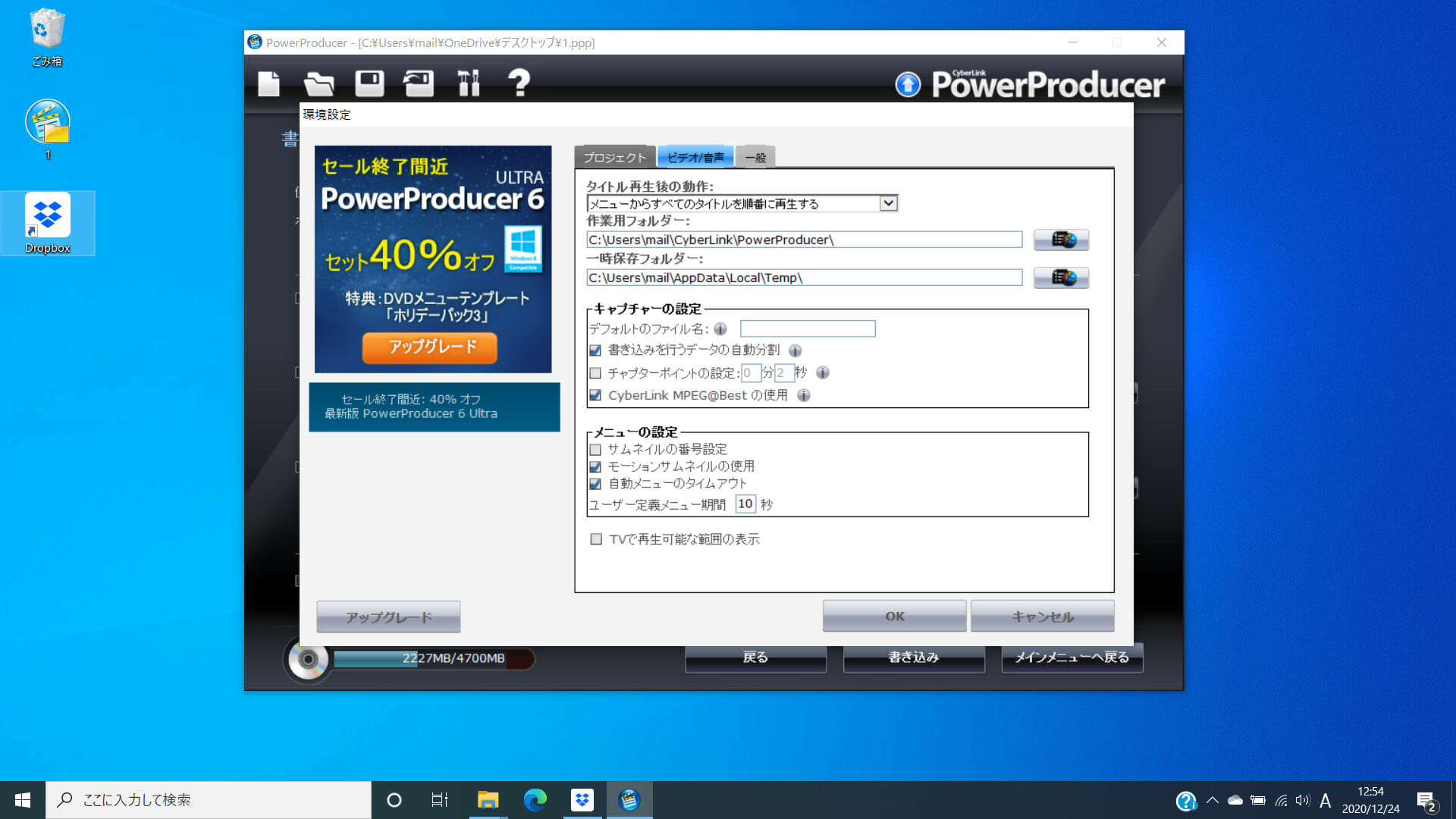Screen dimensions: 1456x819
Task: Click the volume tray icon
Action: (1303, 800)
